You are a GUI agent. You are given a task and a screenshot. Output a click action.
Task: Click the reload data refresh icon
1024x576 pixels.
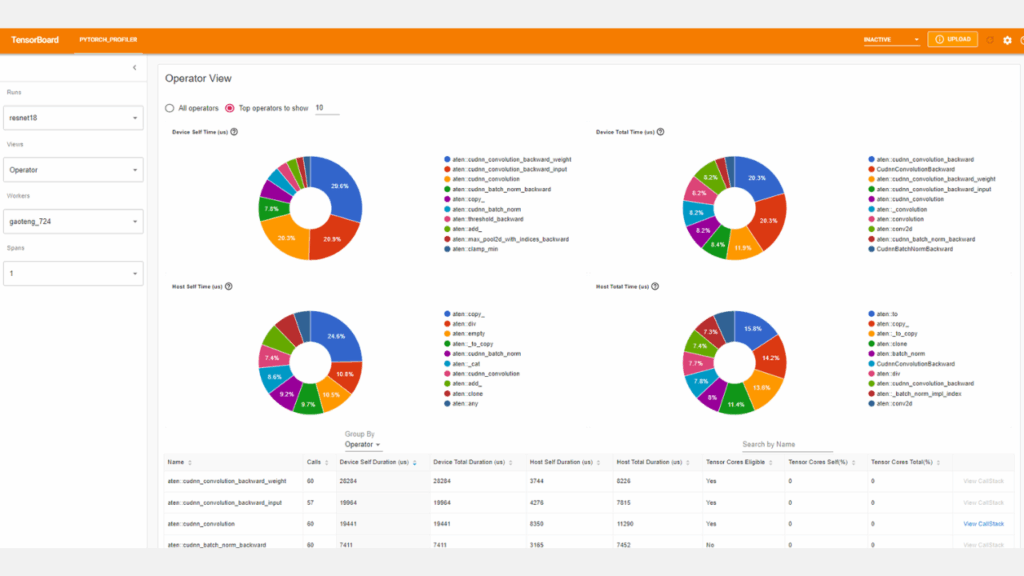(990, 40)
